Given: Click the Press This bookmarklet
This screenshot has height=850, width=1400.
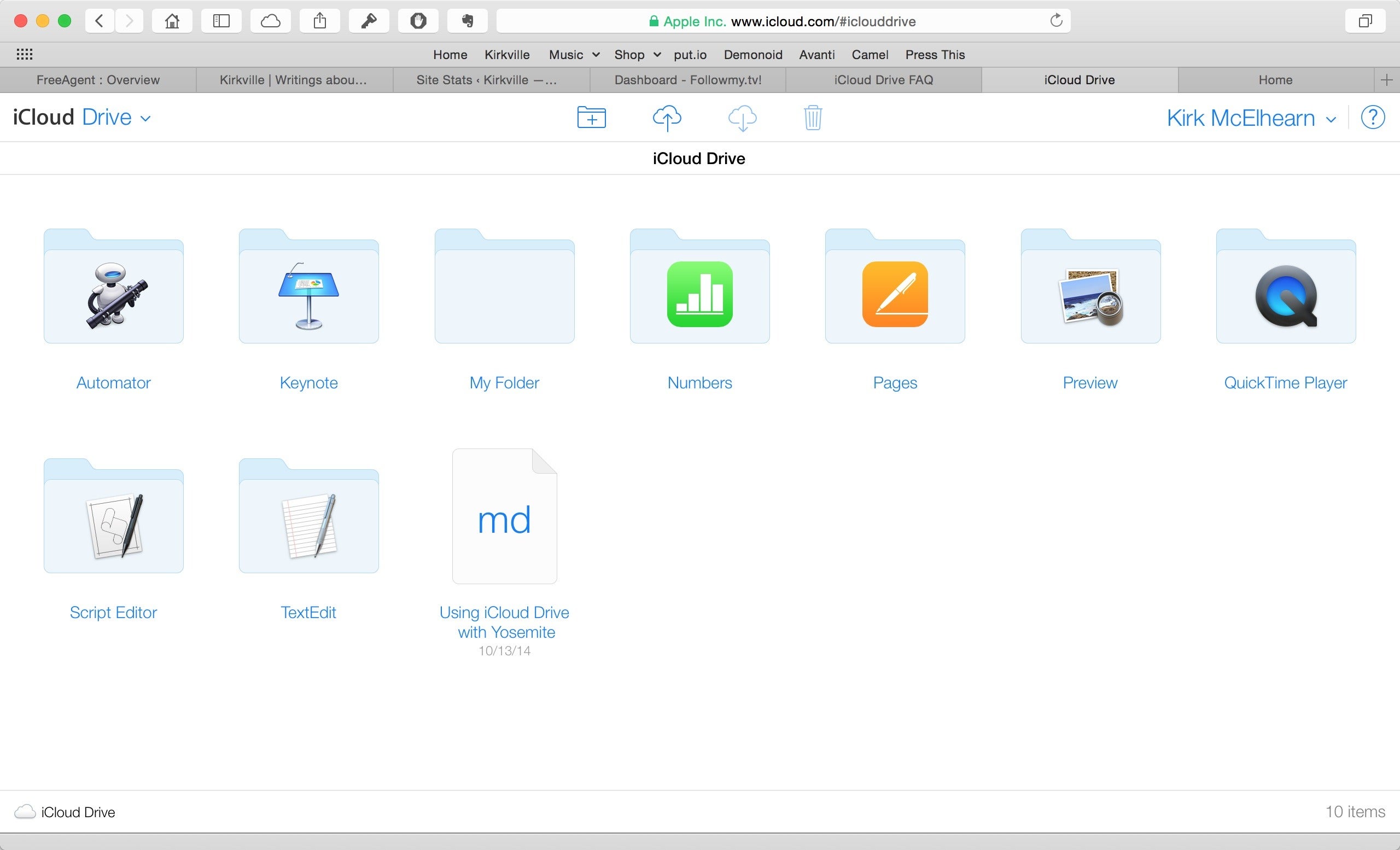Looking at the screenshot, I should coord(935,55).
